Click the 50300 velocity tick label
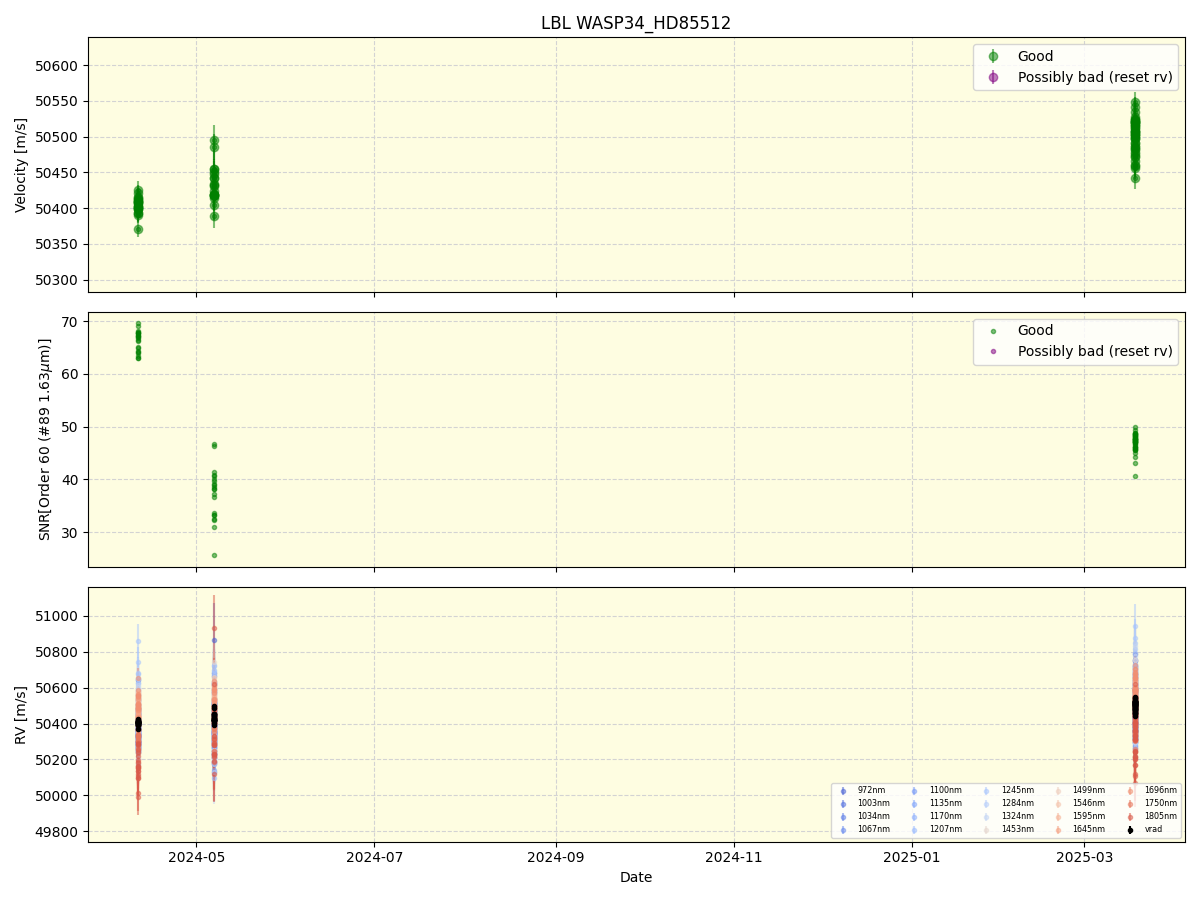 coord(58,280)
